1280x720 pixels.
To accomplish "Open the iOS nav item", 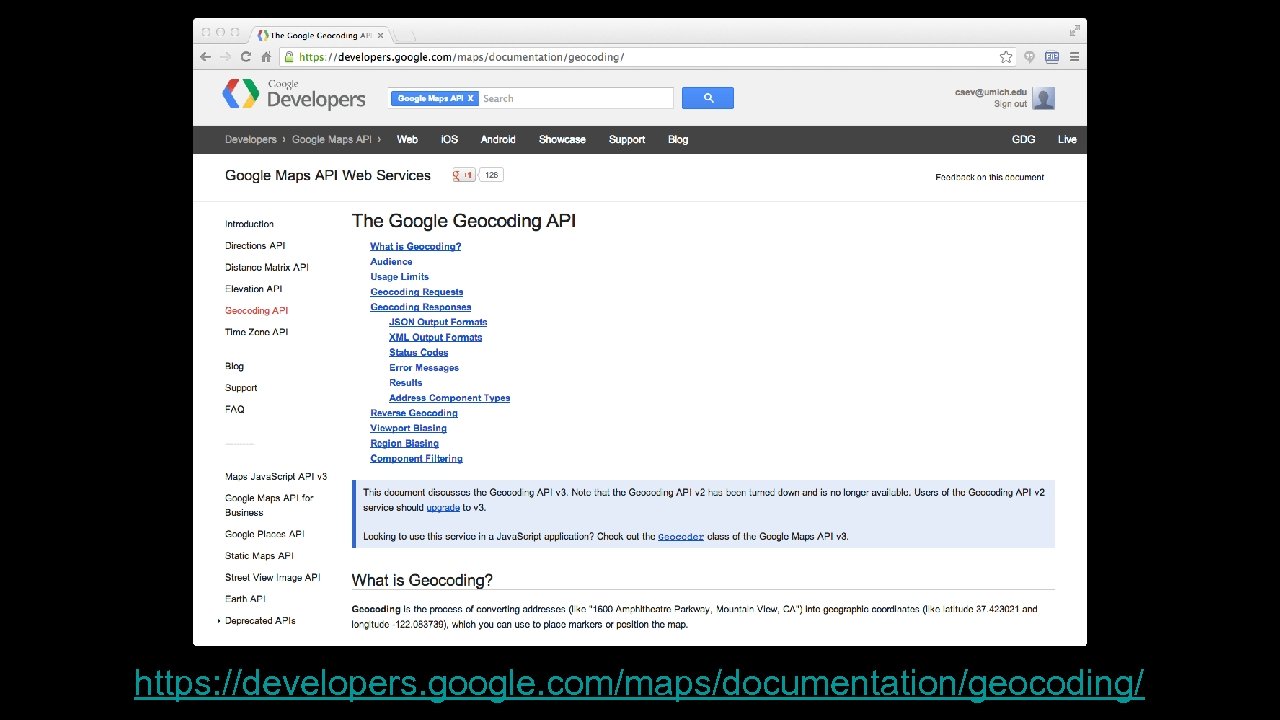I will click(x=450, y=140).
